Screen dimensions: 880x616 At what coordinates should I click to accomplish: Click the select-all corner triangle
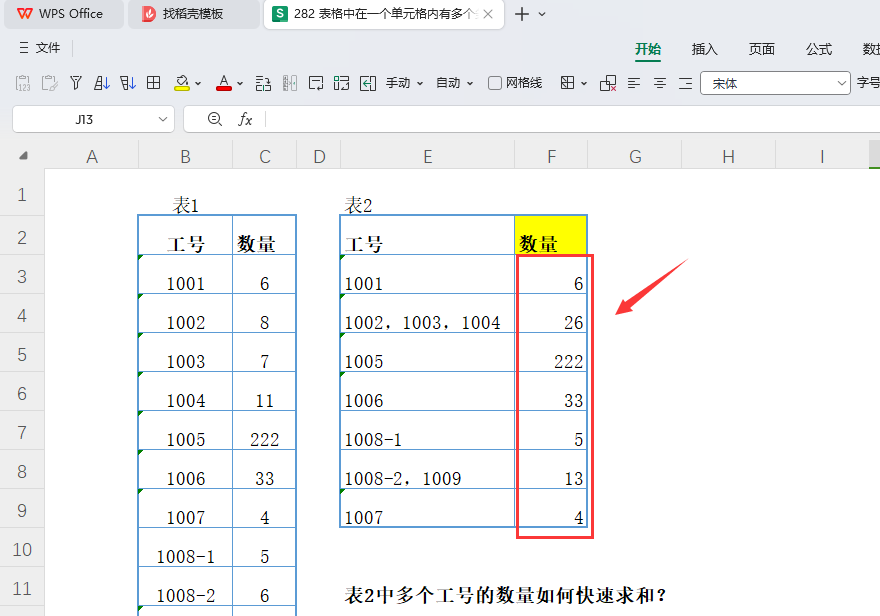[x=23, y=156]
